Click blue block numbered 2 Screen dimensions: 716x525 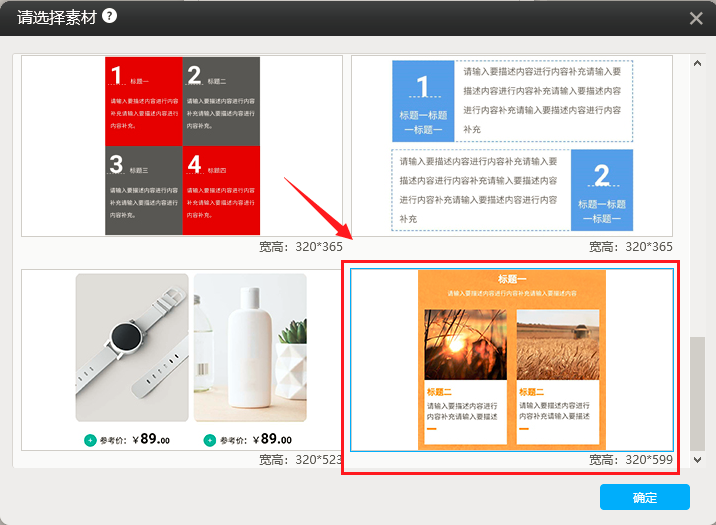coord(601,190)
